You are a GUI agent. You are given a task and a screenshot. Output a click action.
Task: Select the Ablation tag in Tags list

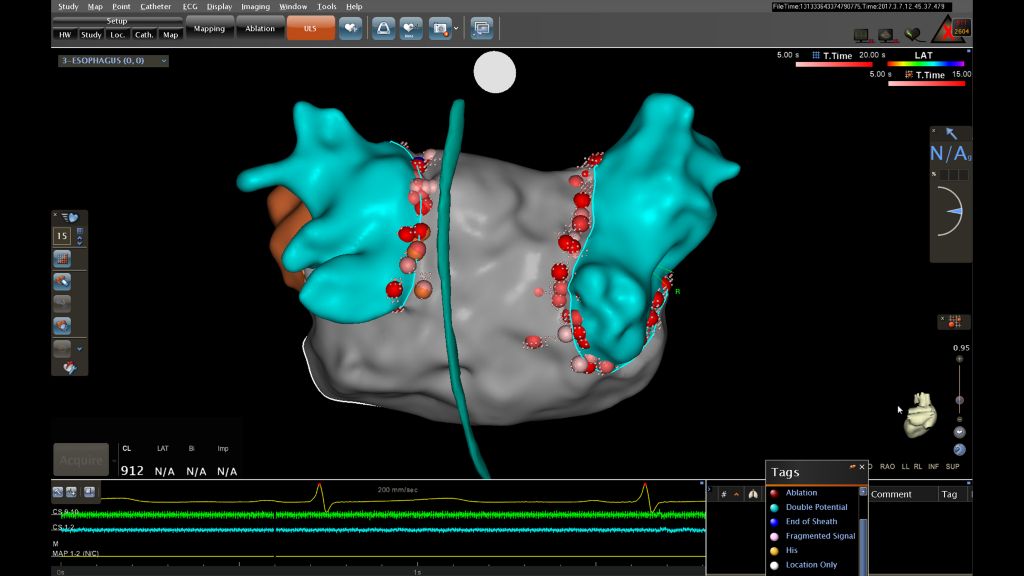tap(801, 493)
